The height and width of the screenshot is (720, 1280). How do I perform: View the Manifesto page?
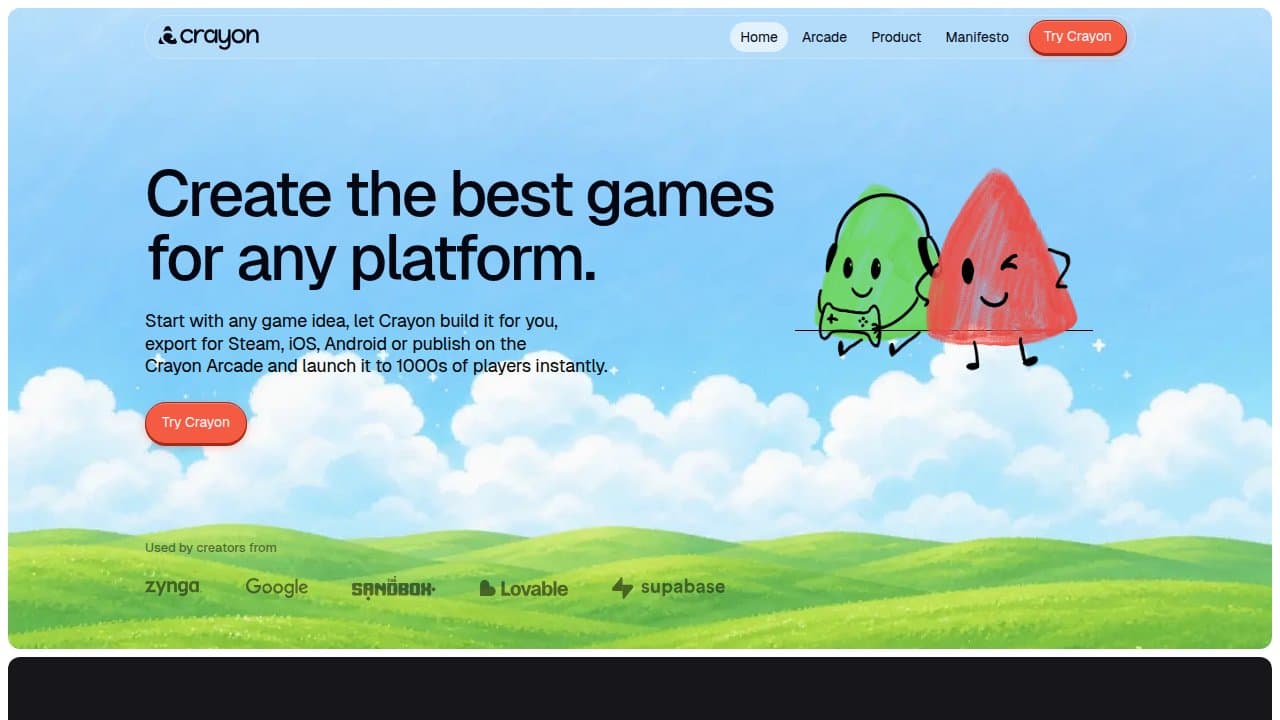(977, 37)
